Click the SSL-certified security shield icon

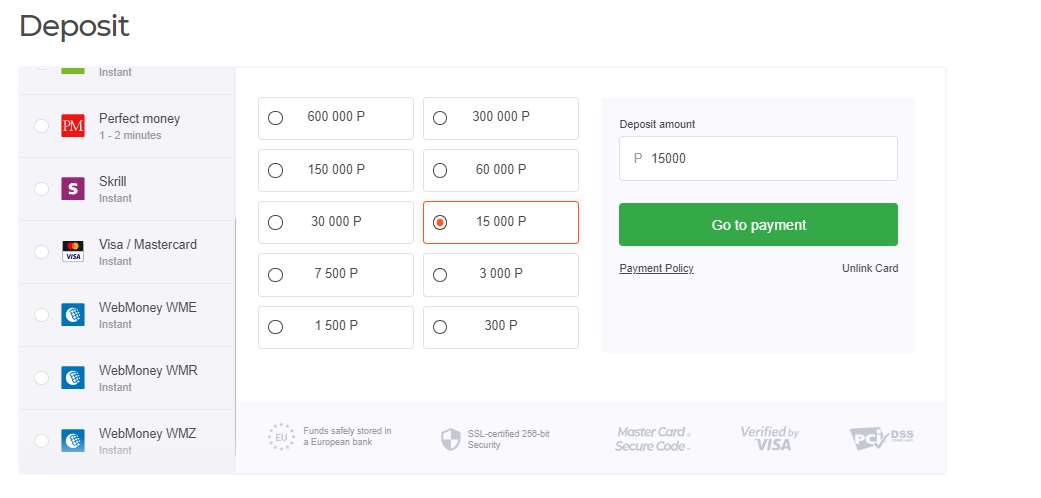[451, 438]
